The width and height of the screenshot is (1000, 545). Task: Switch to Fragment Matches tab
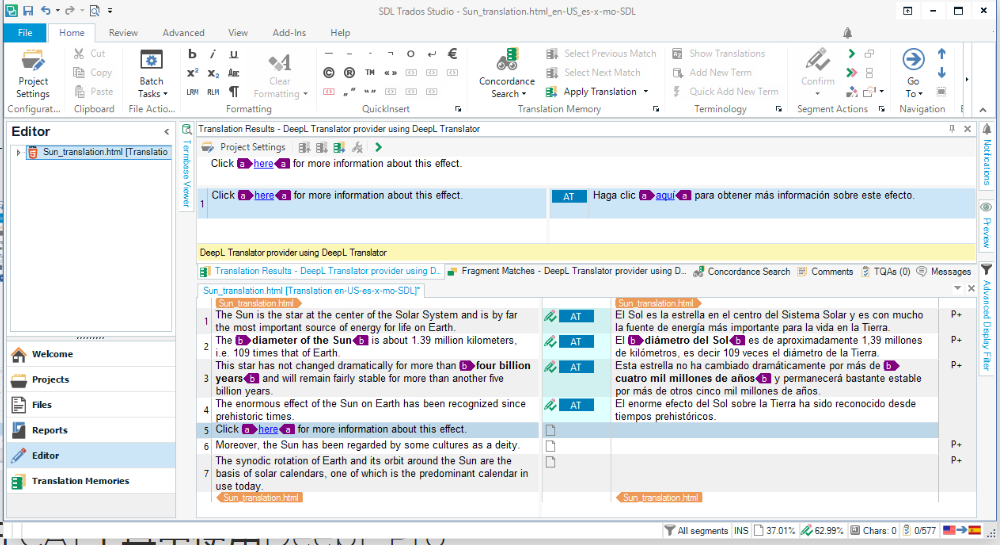click(567, 272)
